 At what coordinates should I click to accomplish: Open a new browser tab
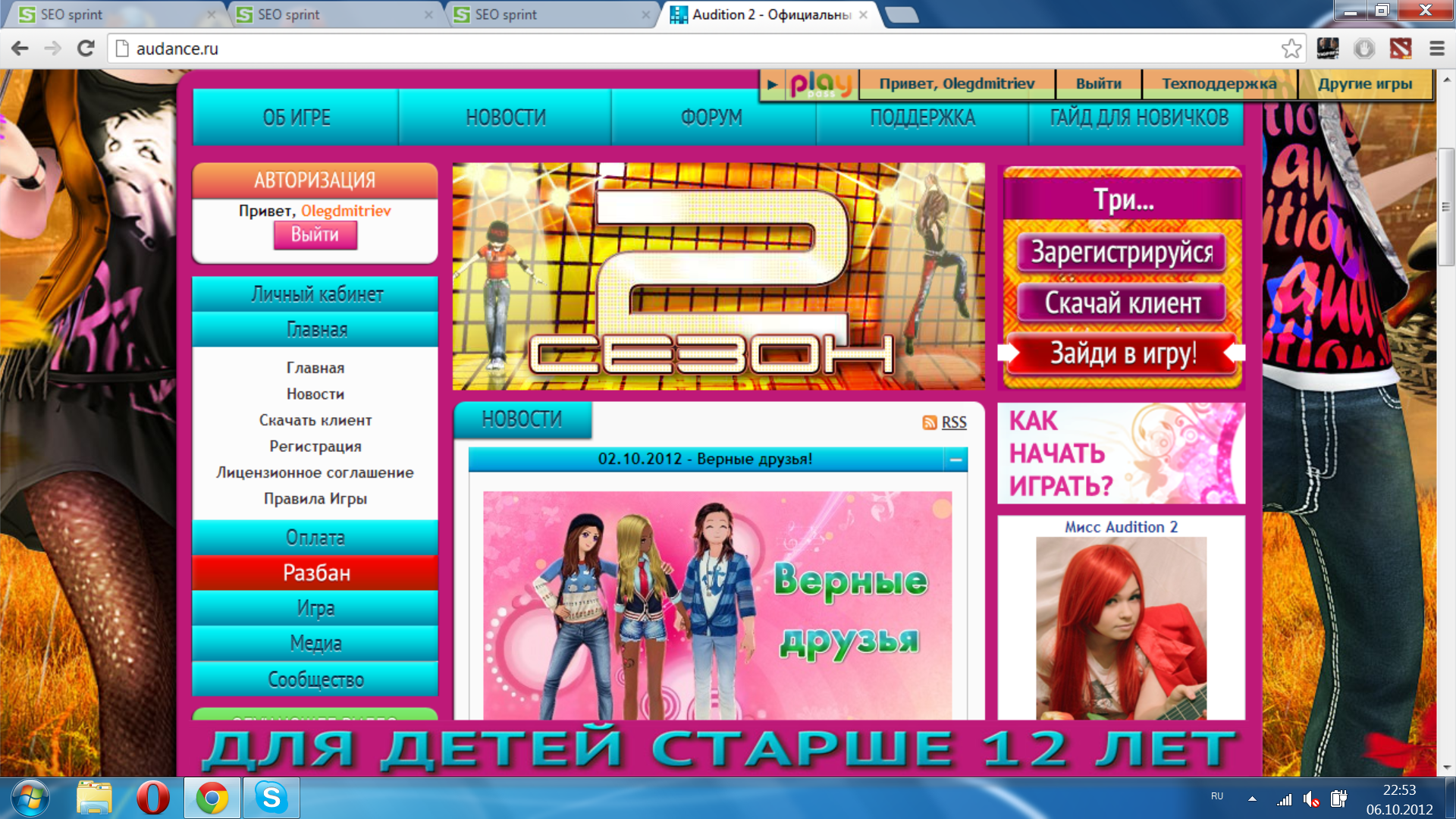(x=902, y=14)
